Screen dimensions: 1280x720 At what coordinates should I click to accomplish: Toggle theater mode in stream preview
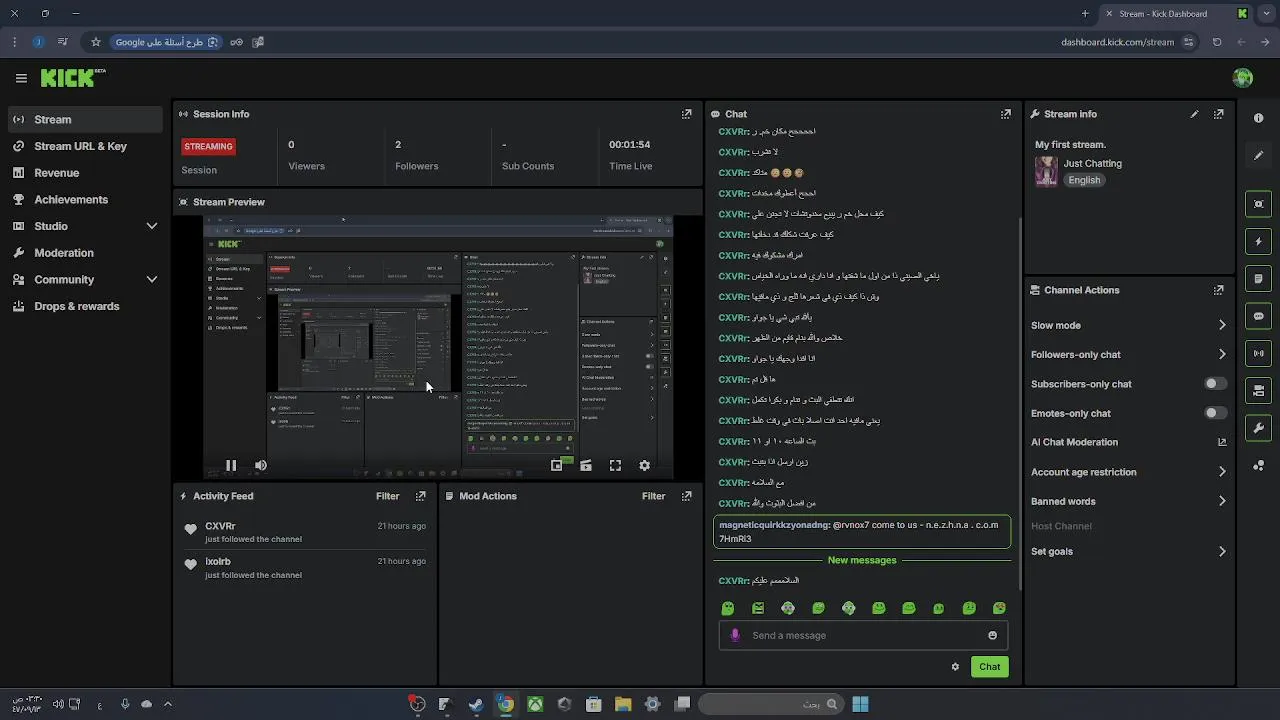586,465
